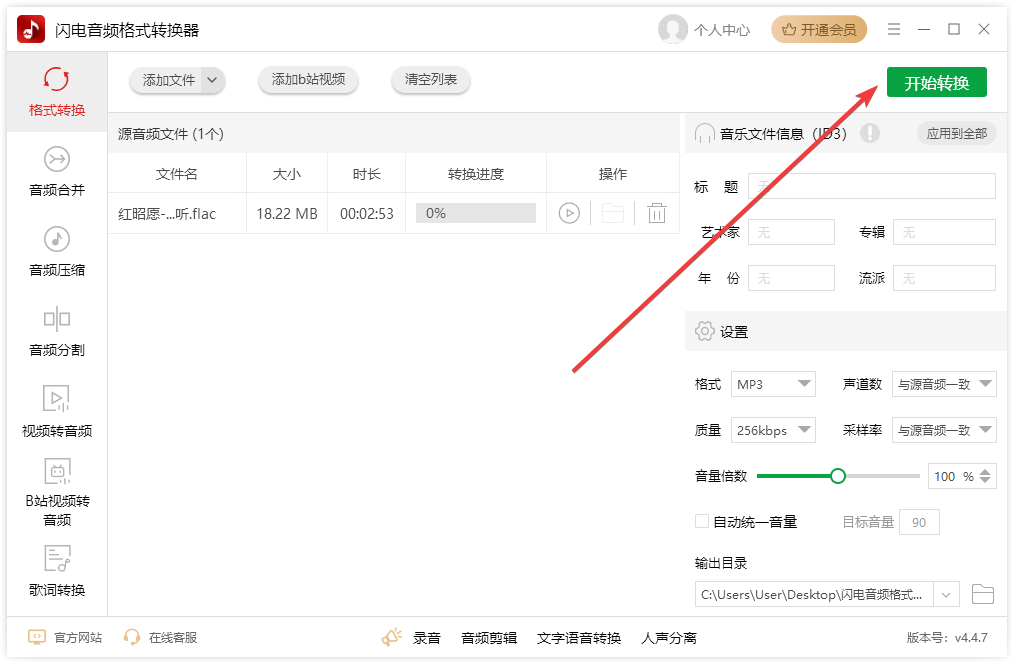Click the 开始转换 button
The height and width of the screenshot is (664, 1014).
pyautogui.click(x=936, y=82)
